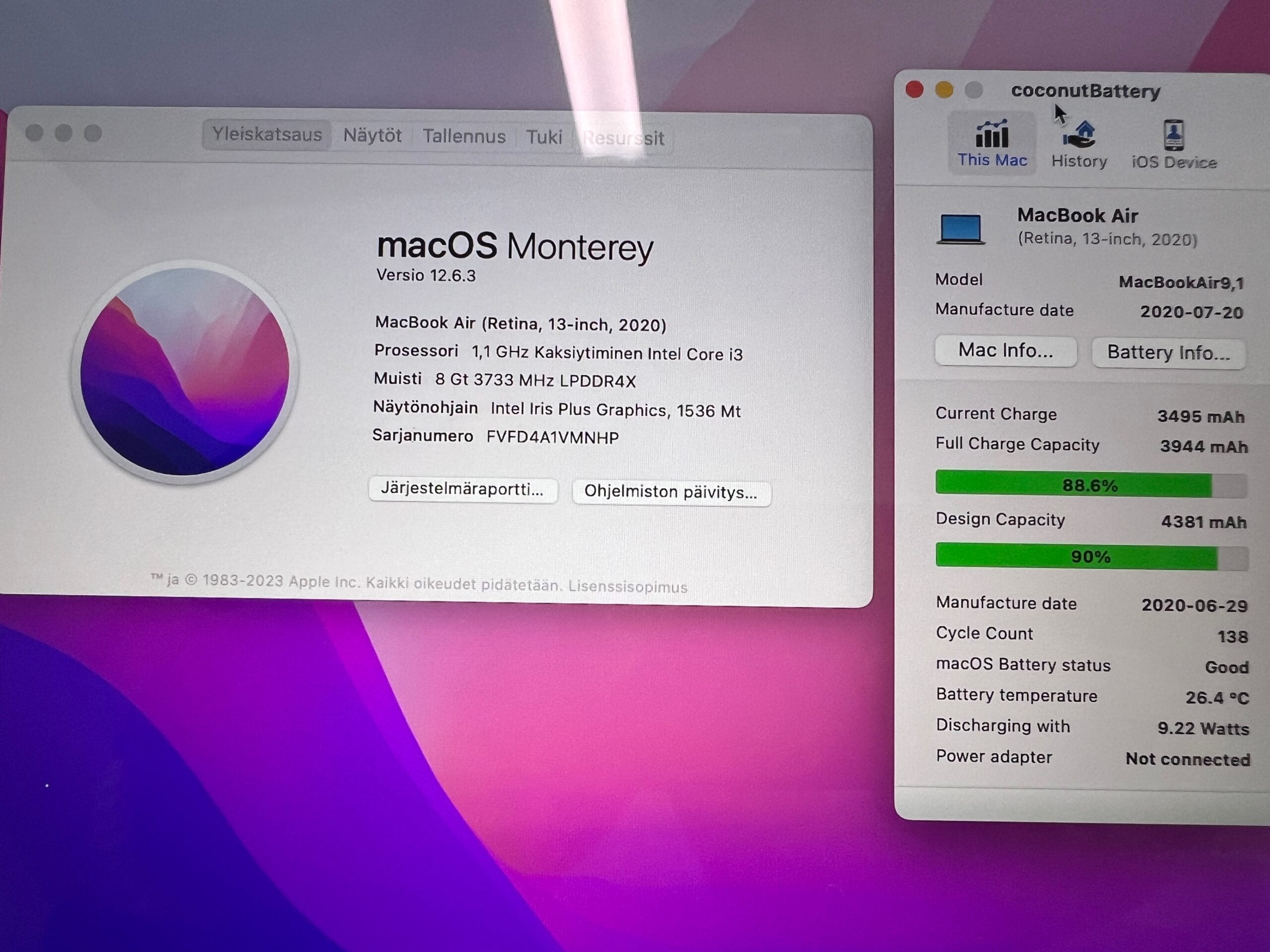Viewport: 1270px width, 952px height.
Task: Select Intel Iris Plus Graphics 1536 Mt text
Action: point(616,410)
